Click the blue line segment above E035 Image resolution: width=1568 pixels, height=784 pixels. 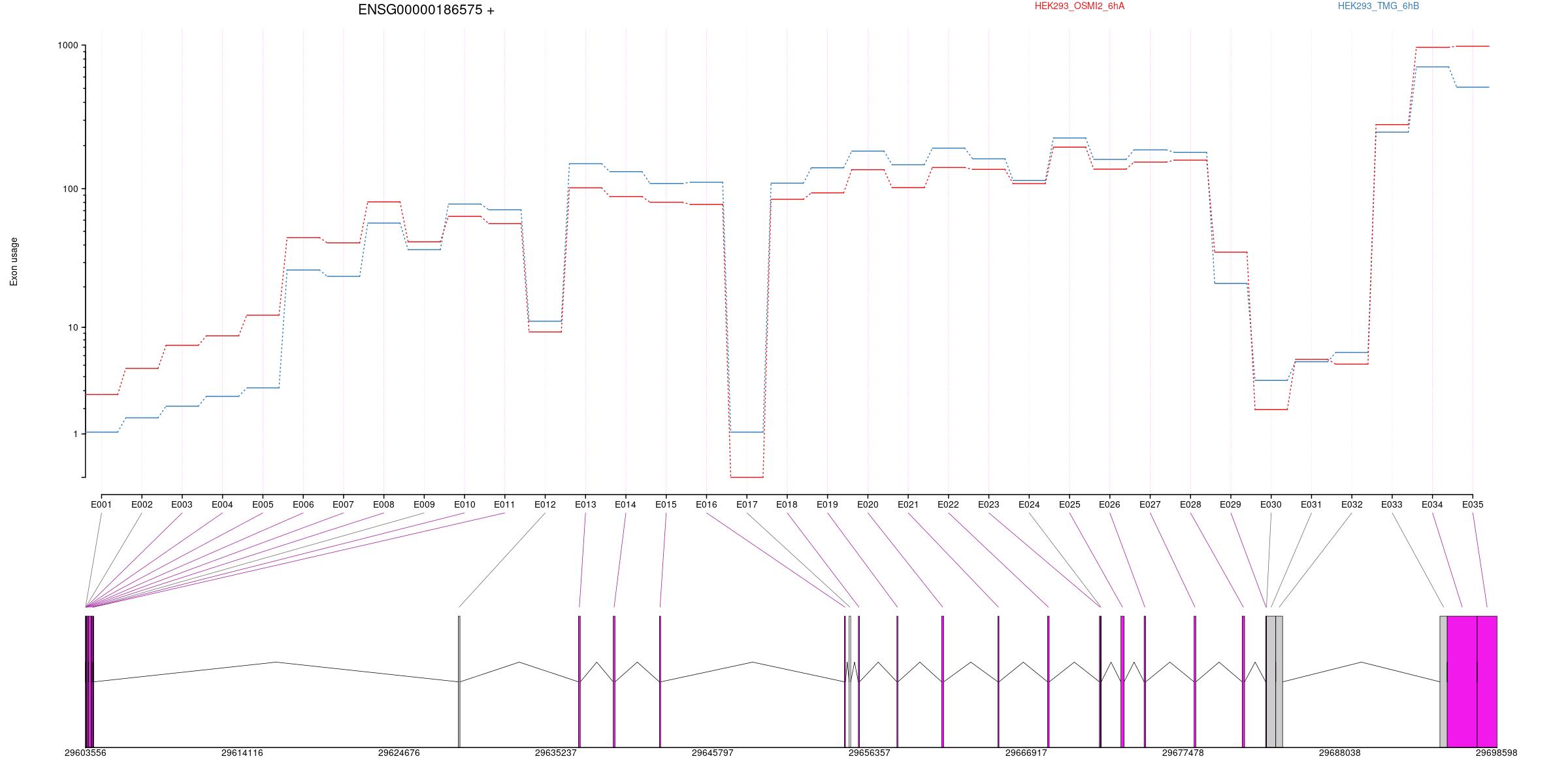click(1473, 87)
